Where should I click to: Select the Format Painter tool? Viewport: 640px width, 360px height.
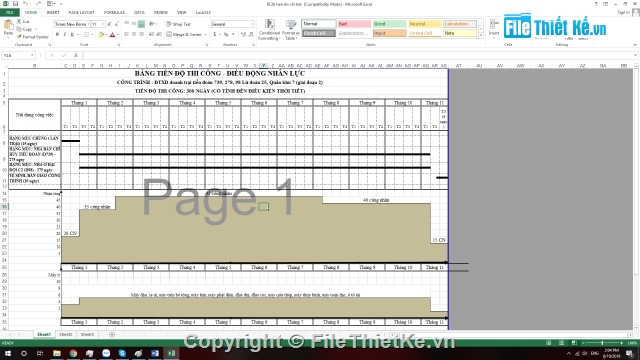point(33,37)
